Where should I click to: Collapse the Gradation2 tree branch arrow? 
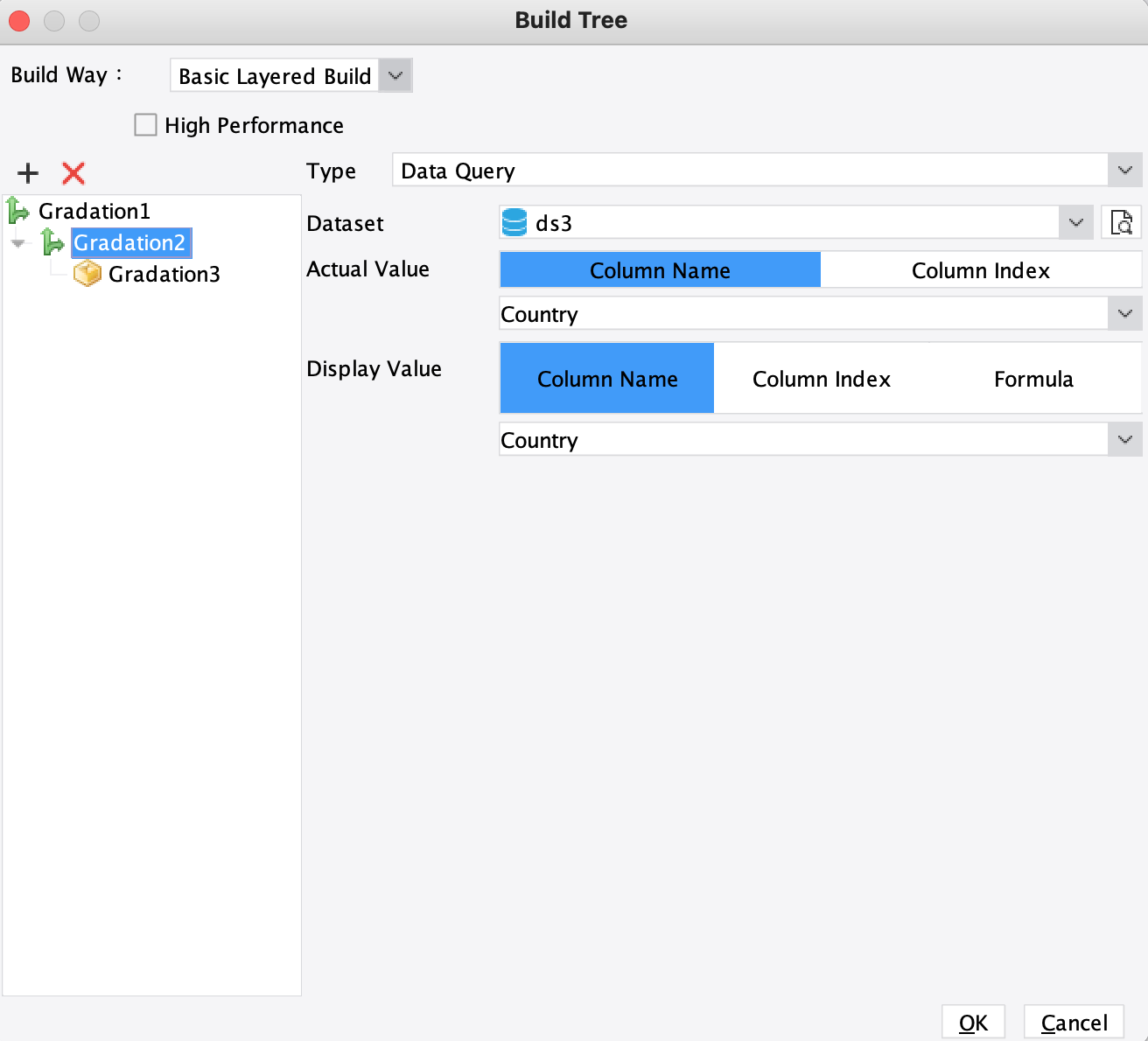pyautogui.click(x=17, y=243)
